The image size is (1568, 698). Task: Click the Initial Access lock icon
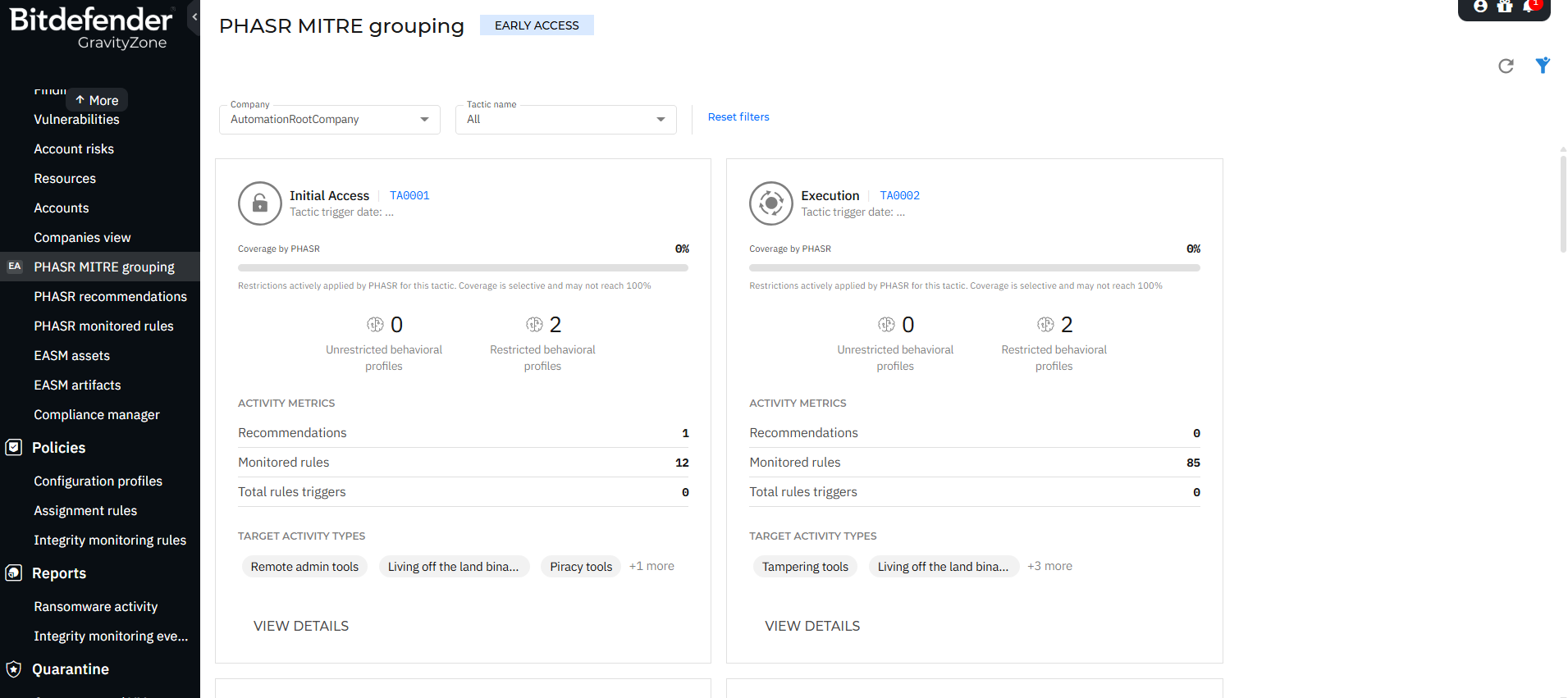[259, 203]
